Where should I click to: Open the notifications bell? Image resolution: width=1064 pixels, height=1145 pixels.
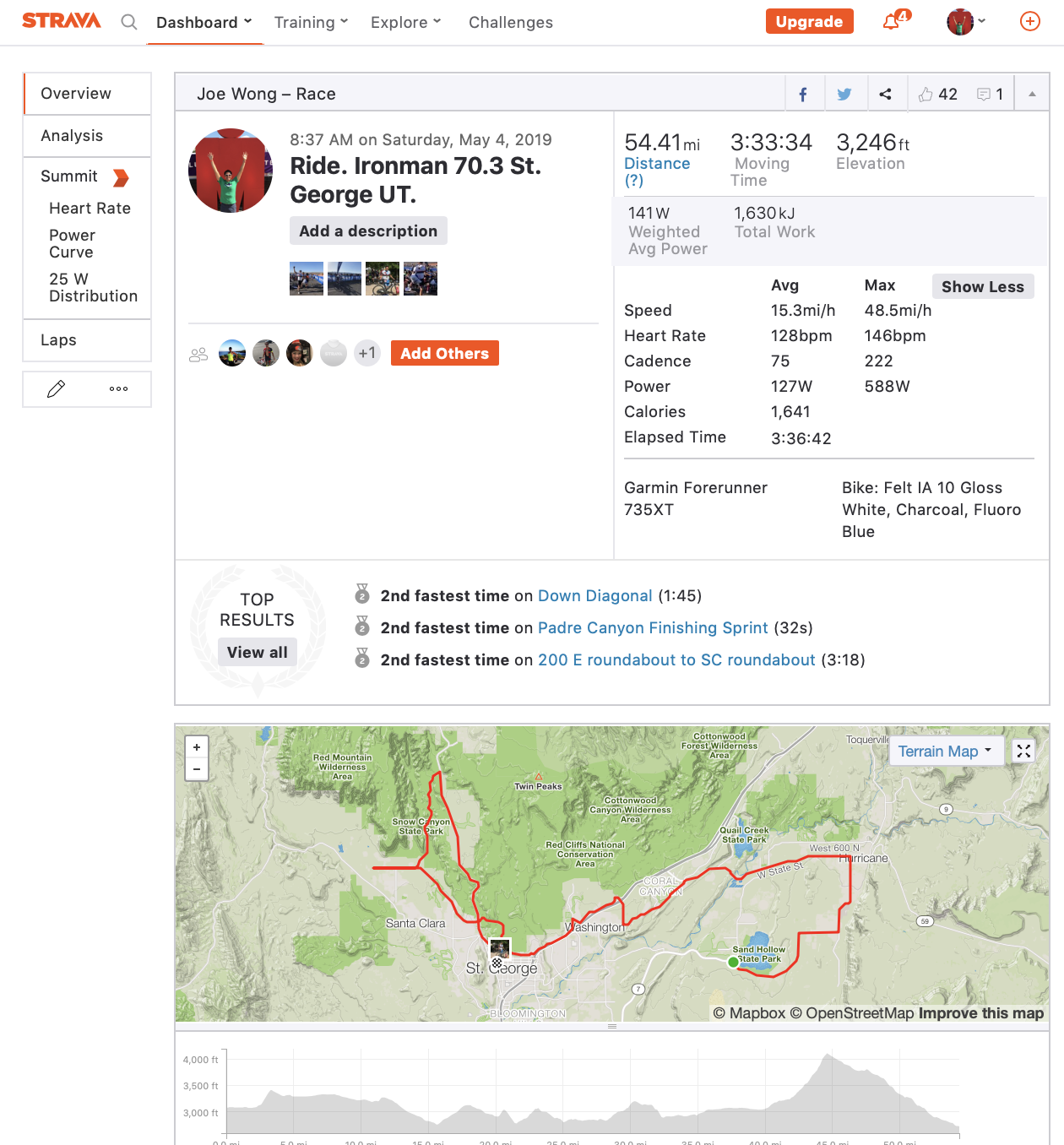891,22
